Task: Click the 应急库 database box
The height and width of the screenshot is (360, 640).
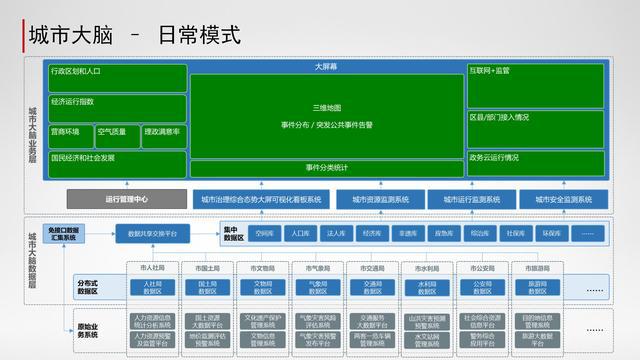Action: (444, 233)
